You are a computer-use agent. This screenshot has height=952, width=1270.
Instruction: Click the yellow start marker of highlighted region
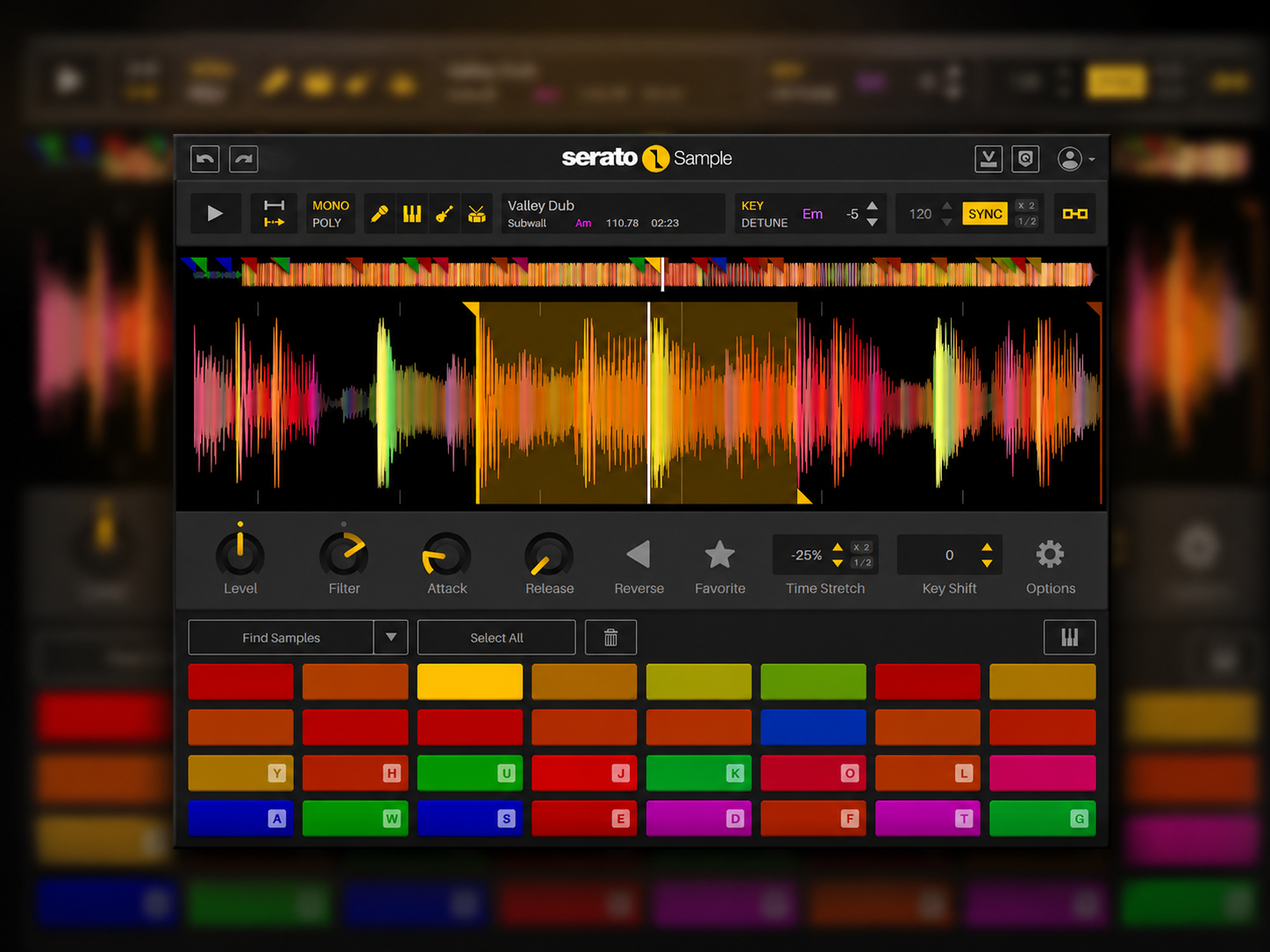(x=472, y=309)
